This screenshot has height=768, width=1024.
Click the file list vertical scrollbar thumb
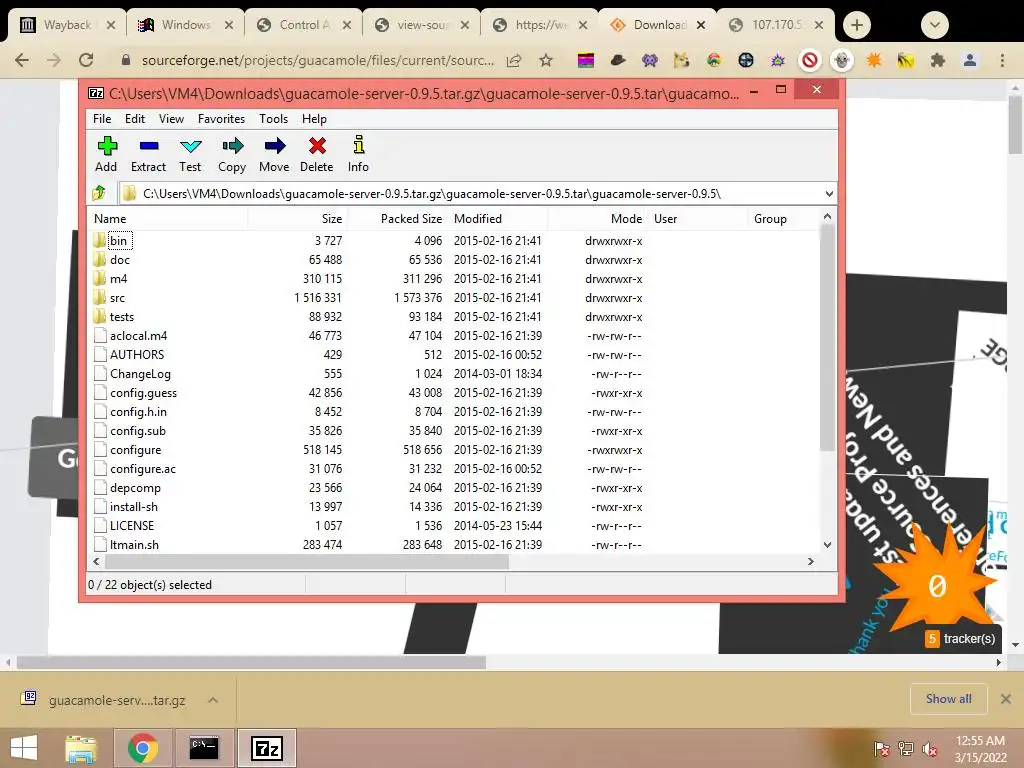click(x=827, y=338)
